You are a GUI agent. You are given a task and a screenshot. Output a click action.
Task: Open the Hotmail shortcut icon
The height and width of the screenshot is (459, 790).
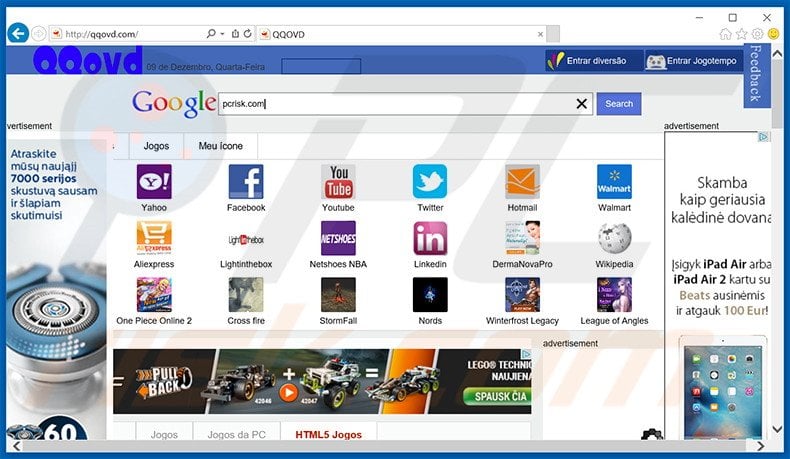(522, 181)
